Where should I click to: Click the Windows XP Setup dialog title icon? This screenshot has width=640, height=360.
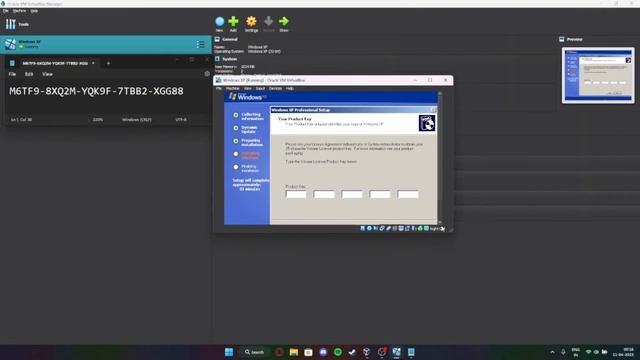coord(427,123)
